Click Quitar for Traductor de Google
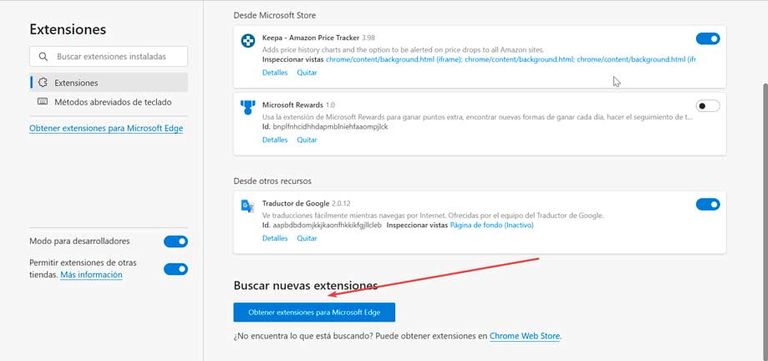 pyautogui.click(x=307, y=239)
